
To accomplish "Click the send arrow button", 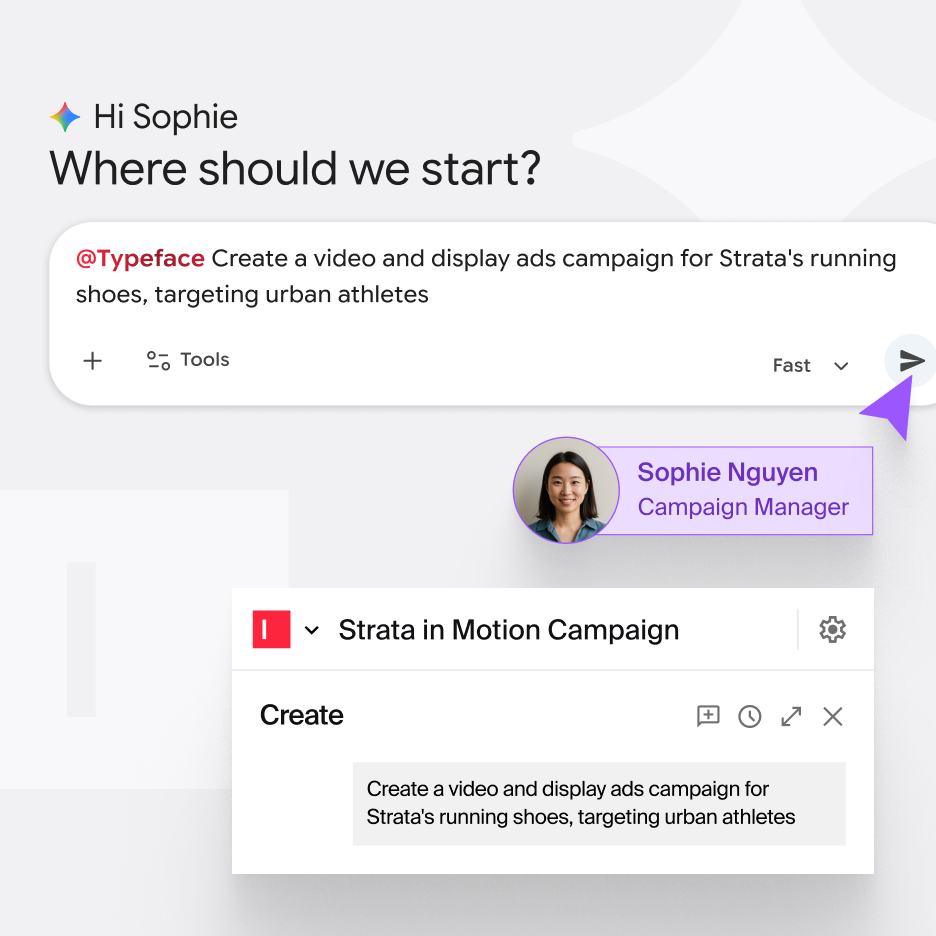I will pos(911,361).
